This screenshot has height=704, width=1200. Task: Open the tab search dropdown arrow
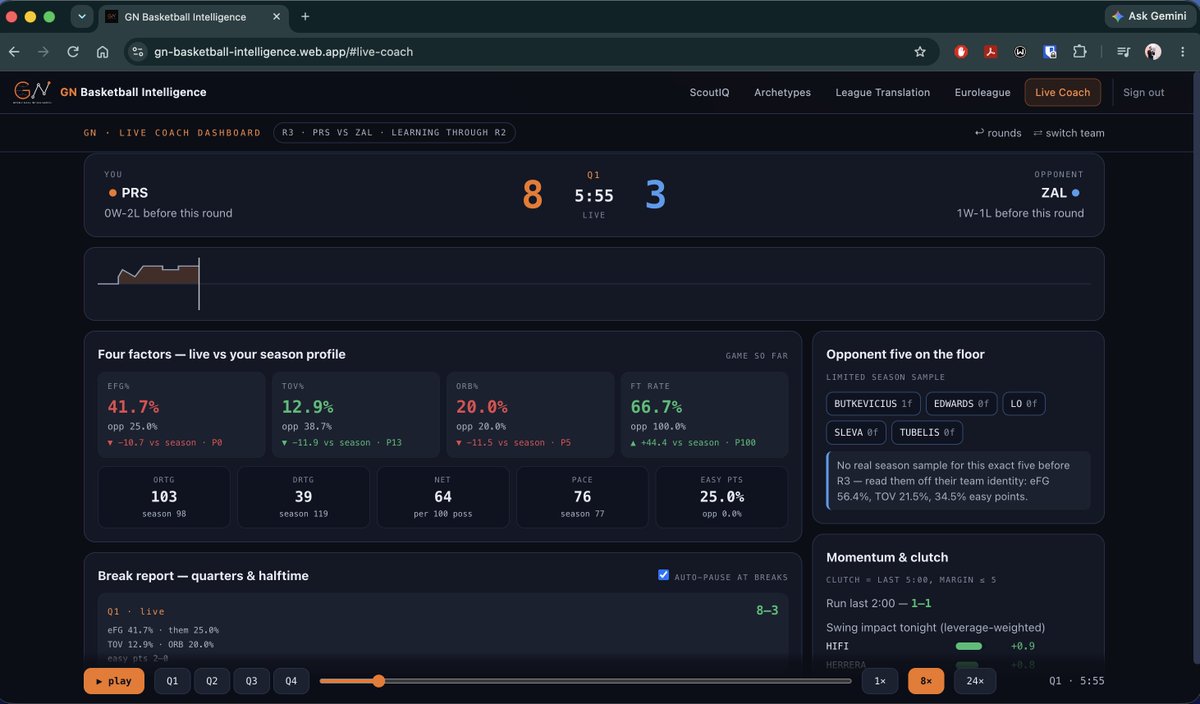82,17
